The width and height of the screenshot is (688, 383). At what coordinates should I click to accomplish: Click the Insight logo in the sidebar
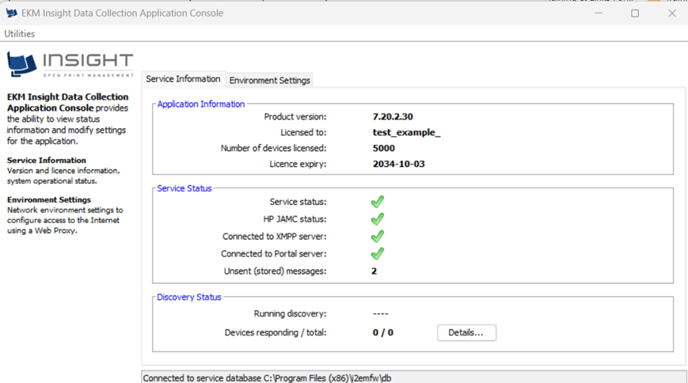(70, 64)
